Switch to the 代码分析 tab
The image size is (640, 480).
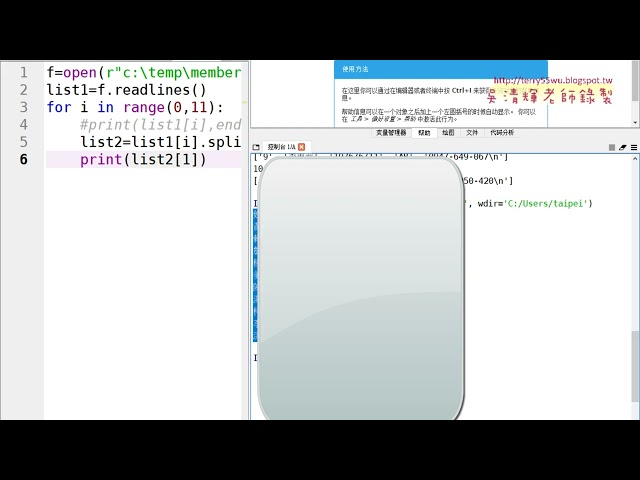tap(502, 133)
